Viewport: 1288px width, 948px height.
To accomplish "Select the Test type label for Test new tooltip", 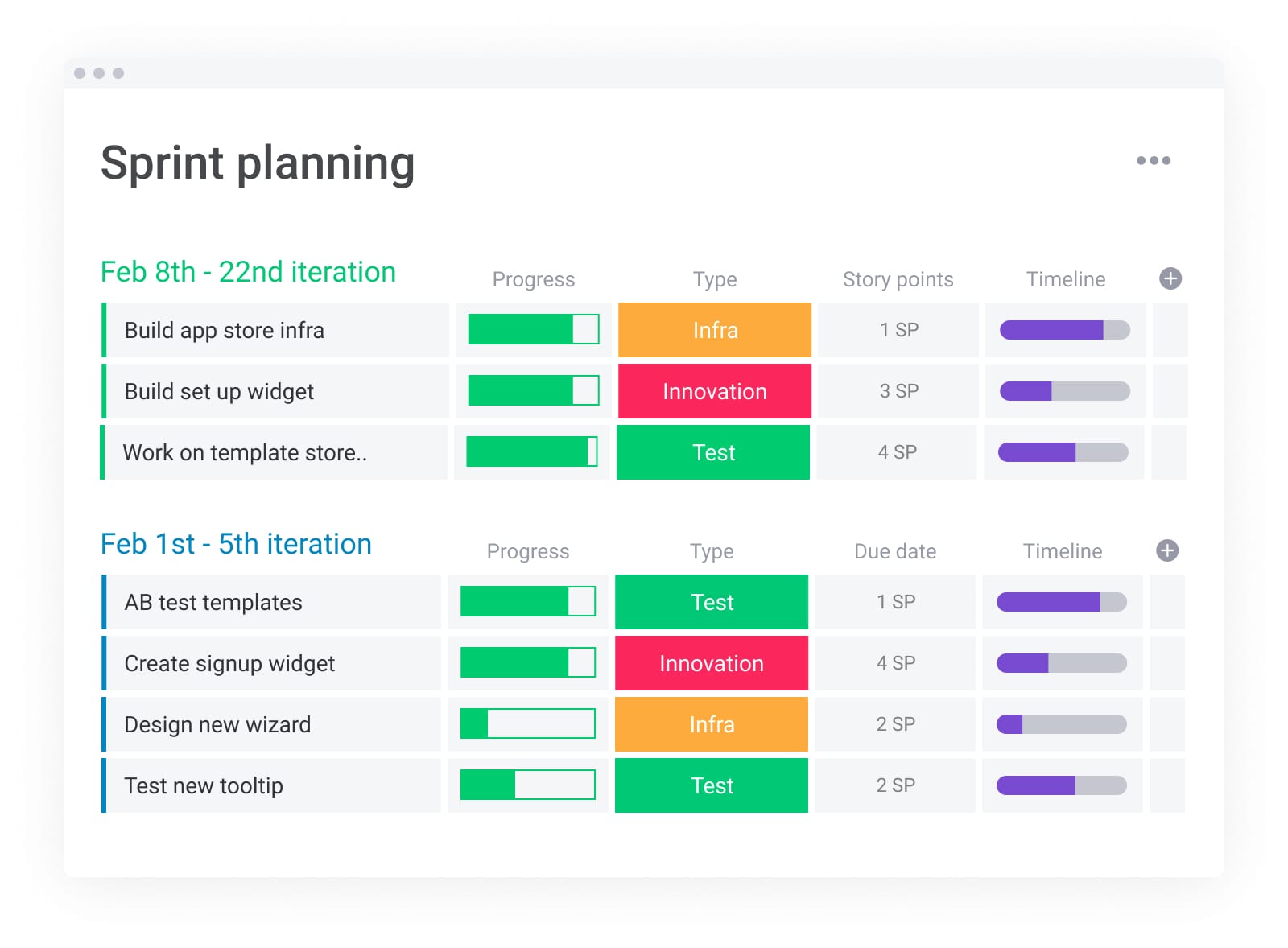I will tap(711, 785).
